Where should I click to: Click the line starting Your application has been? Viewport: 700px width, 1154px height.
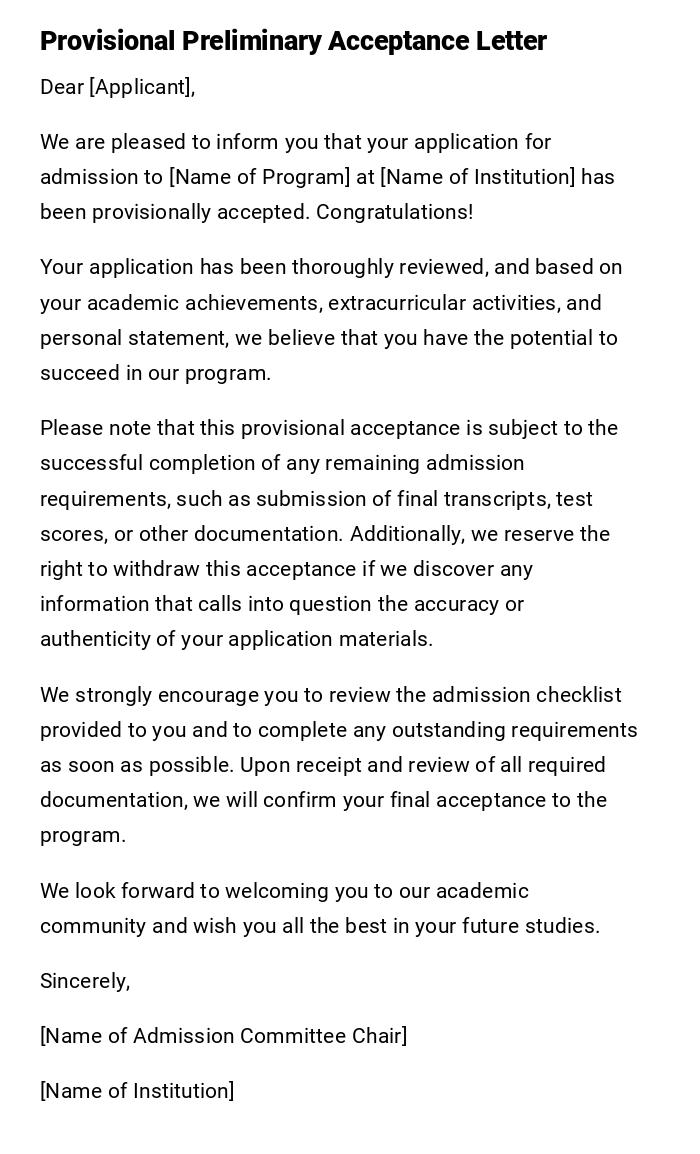pos(331,267)
